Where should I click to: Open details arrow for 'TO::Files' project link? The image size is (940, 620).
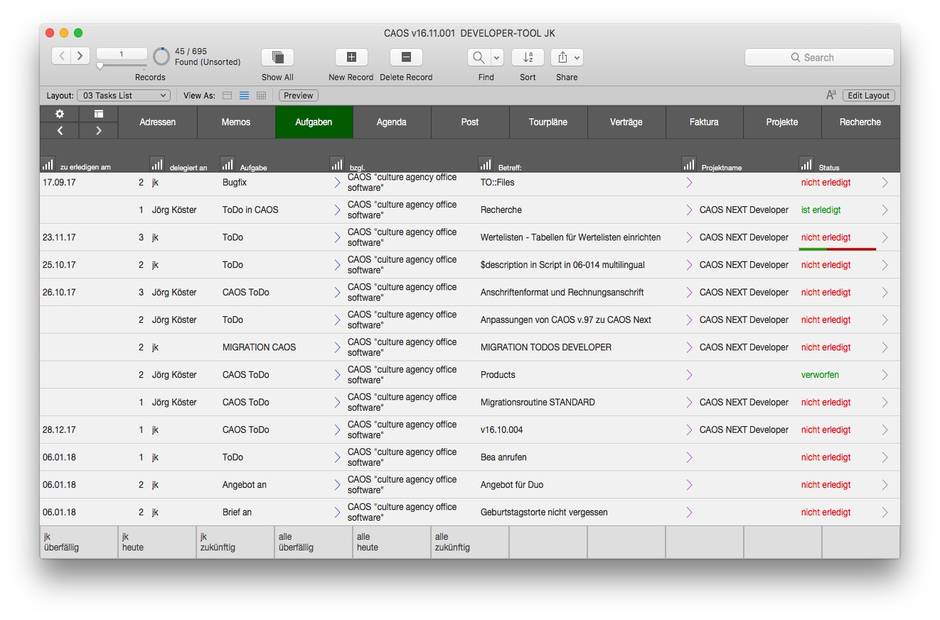click(x=689, y=182)
